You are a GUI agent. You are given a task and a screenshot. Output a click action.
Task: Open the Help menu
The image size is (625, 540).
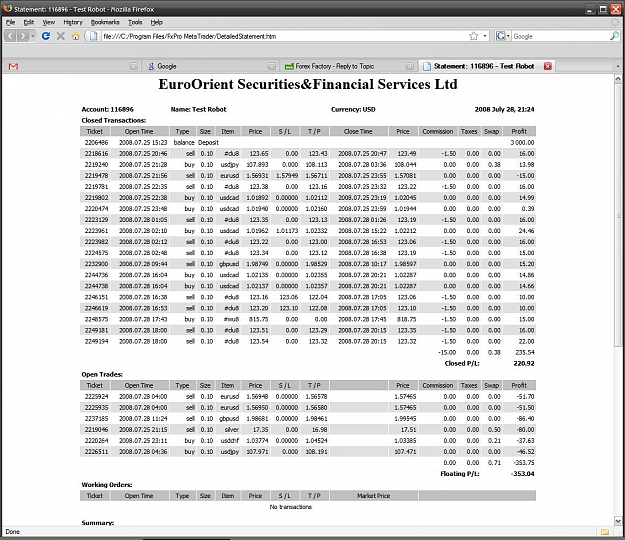(x=157, y=22)
